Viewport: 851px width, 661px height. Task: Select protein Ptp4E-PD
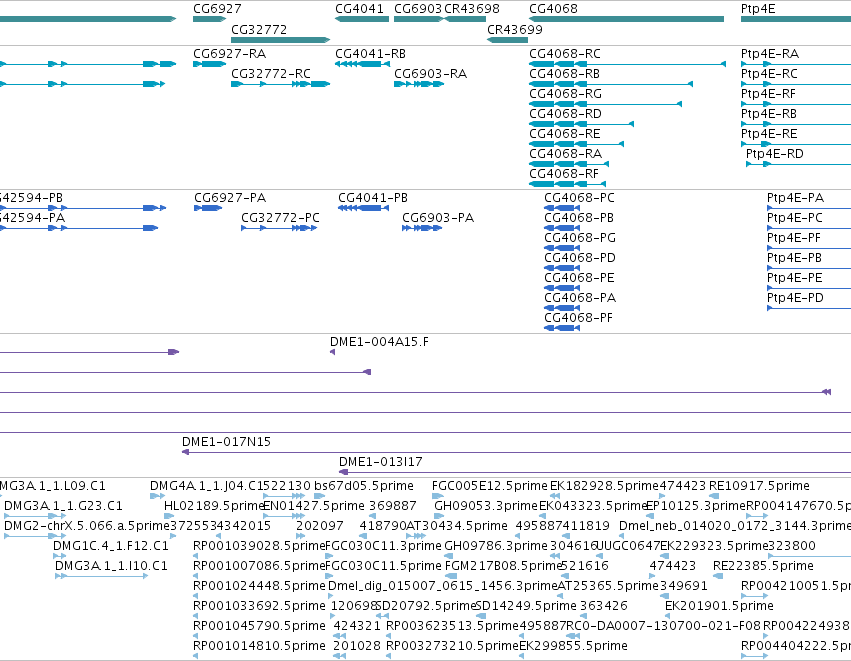click(809, 308)
